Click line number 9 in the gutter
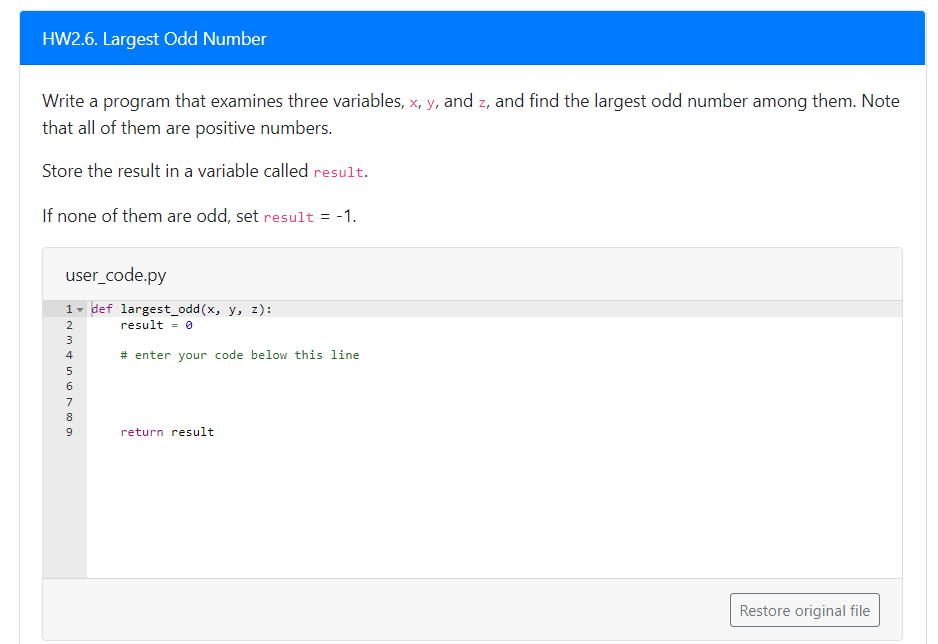This screenshot has height=644, width=938. coord(69,431)
